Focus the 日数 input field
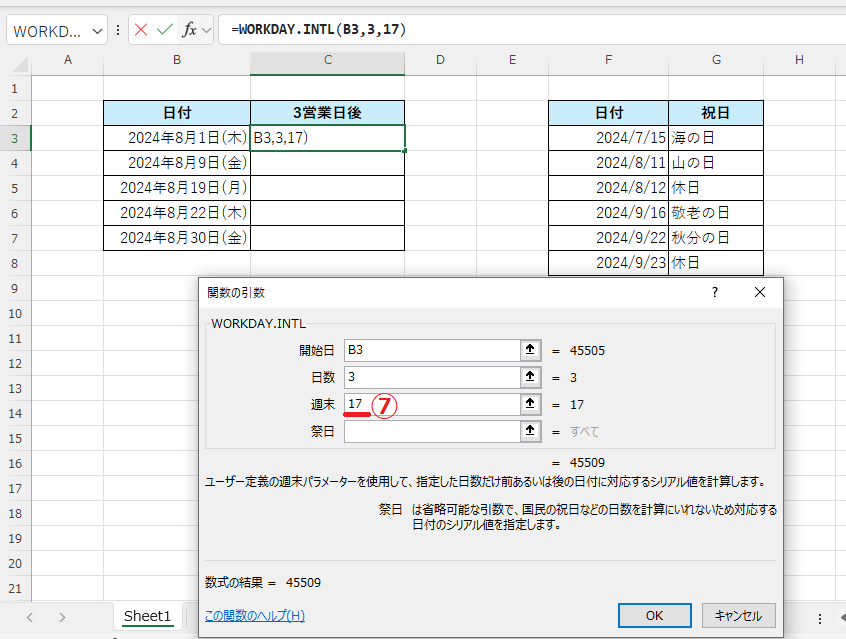846x639 pixels. tap(432, 377)
